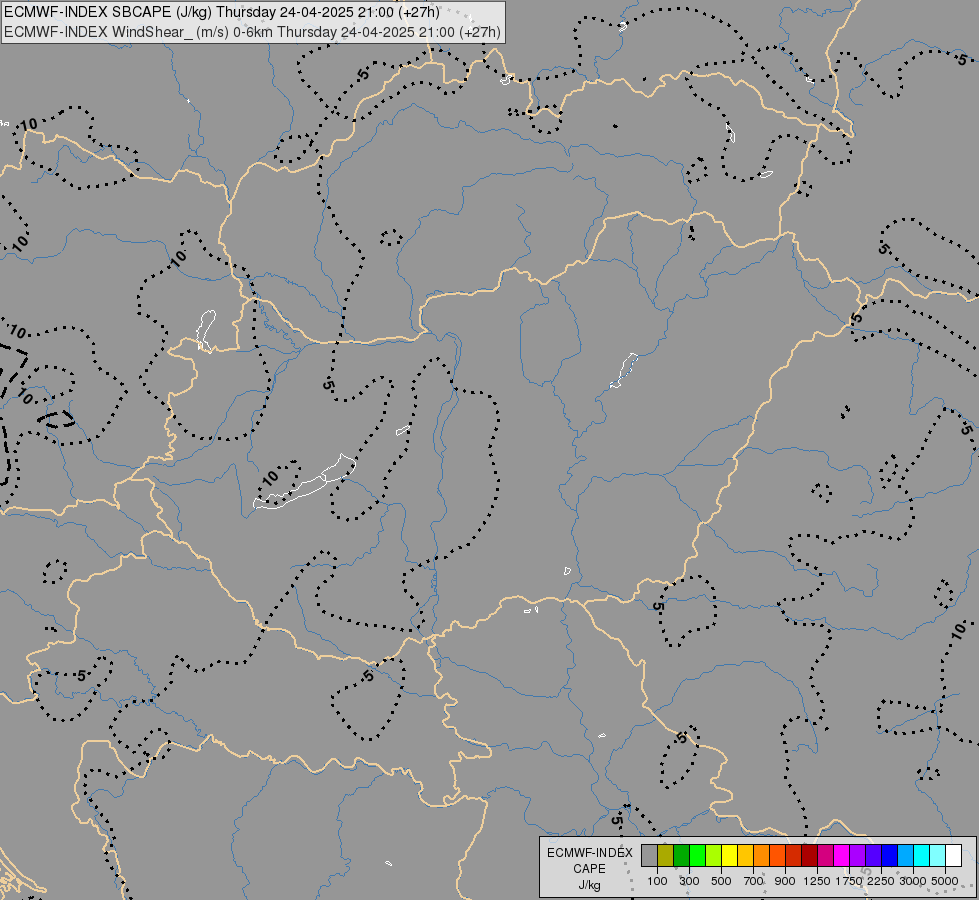
Task: Click the legend value 500
Action: coord(721,881)
